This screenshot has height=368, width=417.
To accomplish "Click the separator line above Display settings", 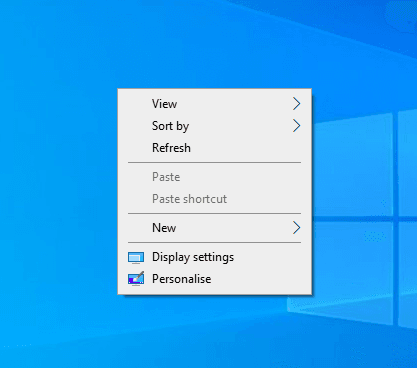I will click(x=215, y=242).
